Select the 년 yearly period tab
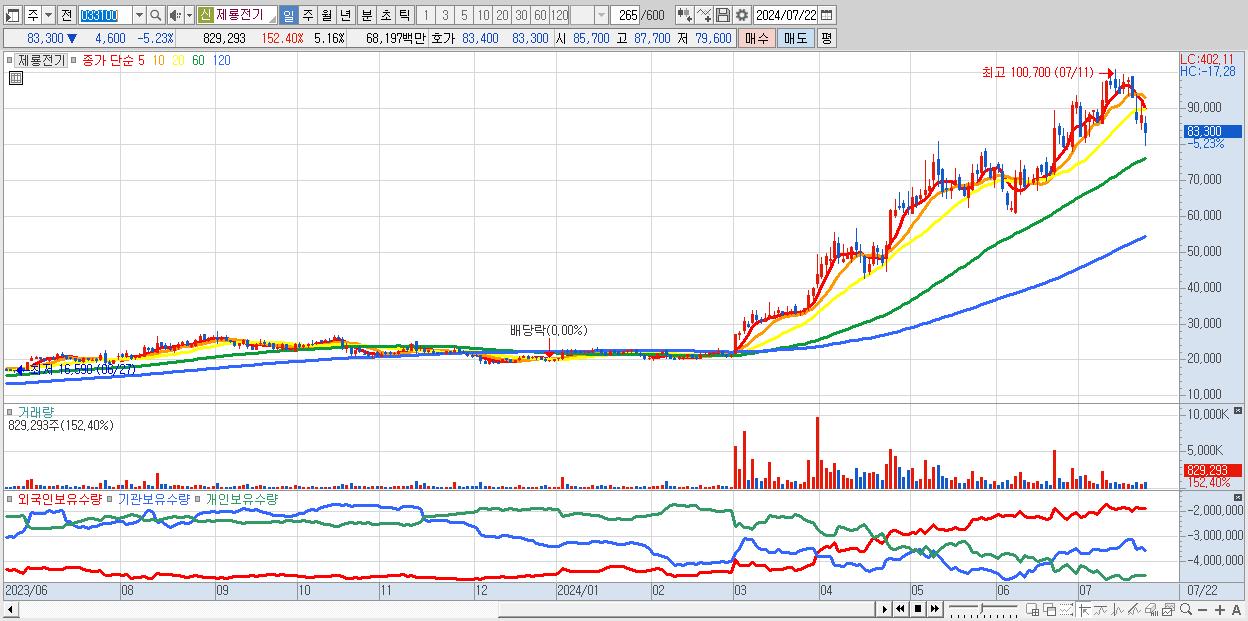Screen dimensions: 1248x621 click(345, 15)
